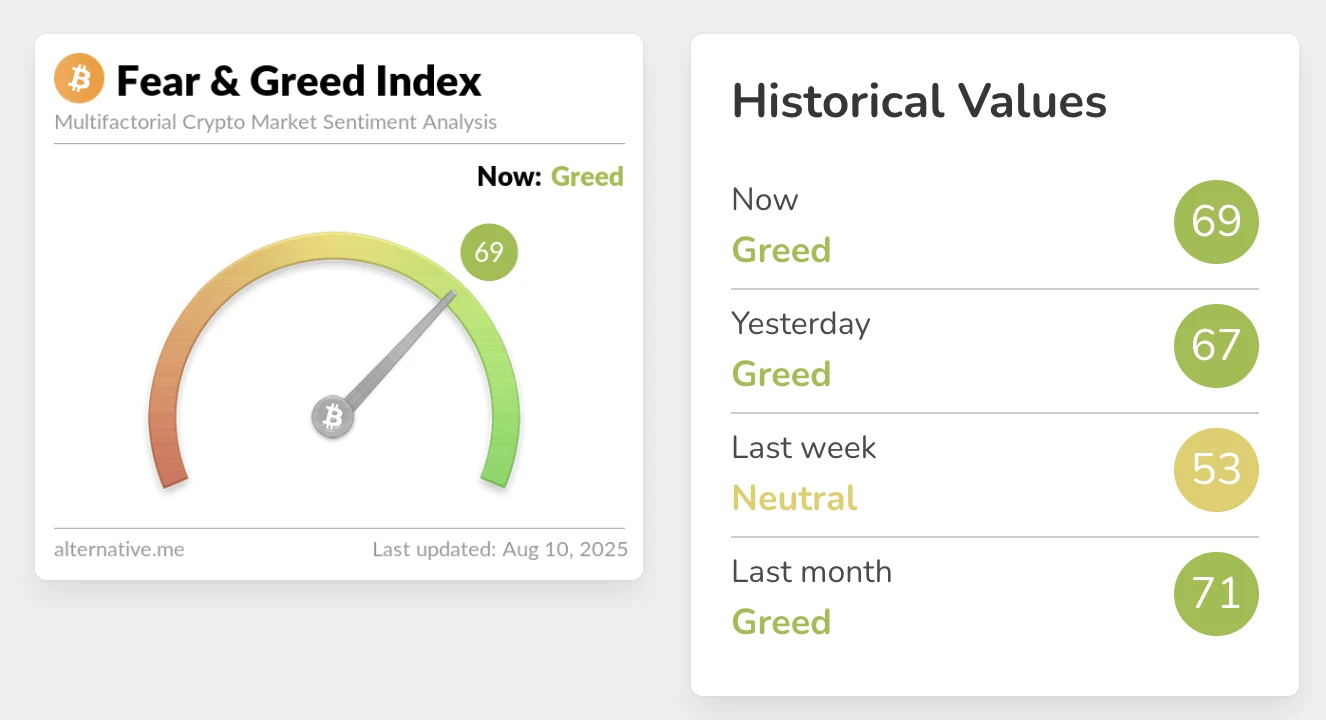Viewport: 1326px width, 720px height.
Task: Select the Last week row label
Action: (x=804, y=447)
